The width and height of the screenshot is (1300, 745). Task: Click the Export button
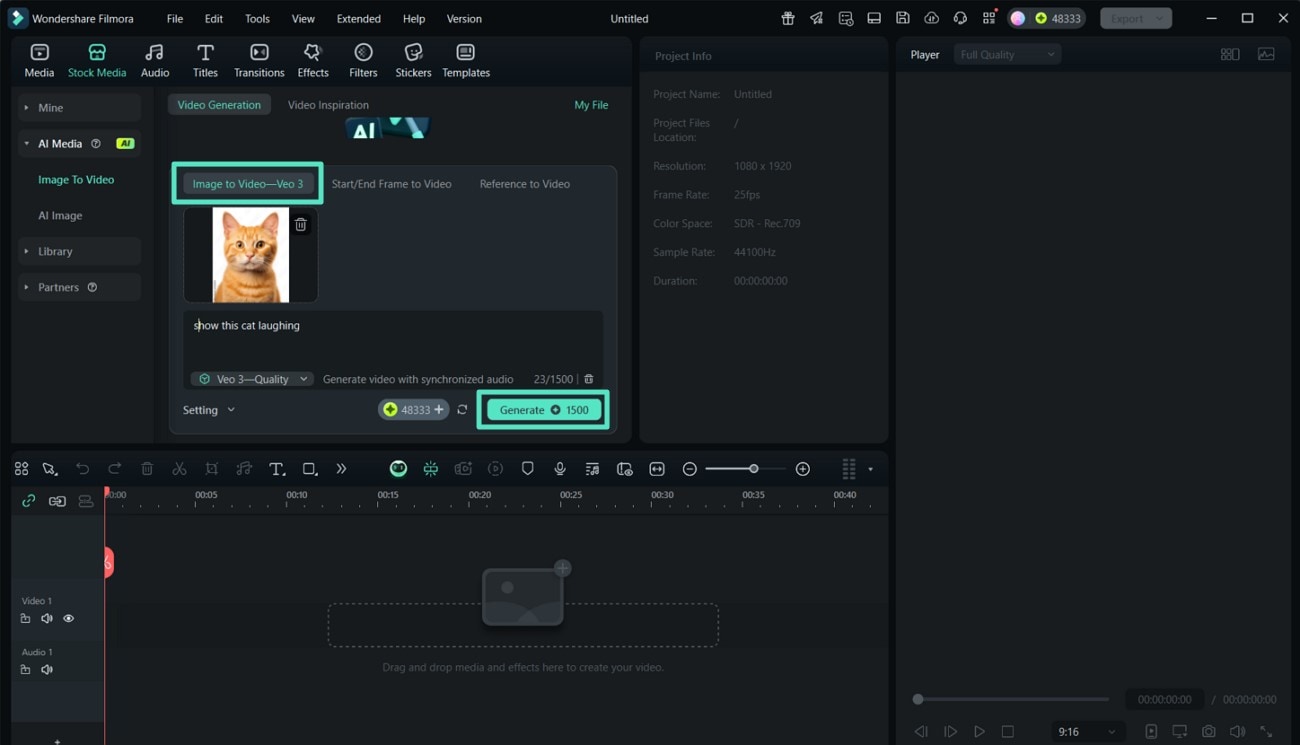pyautogui.click(x=1136, y=18)
